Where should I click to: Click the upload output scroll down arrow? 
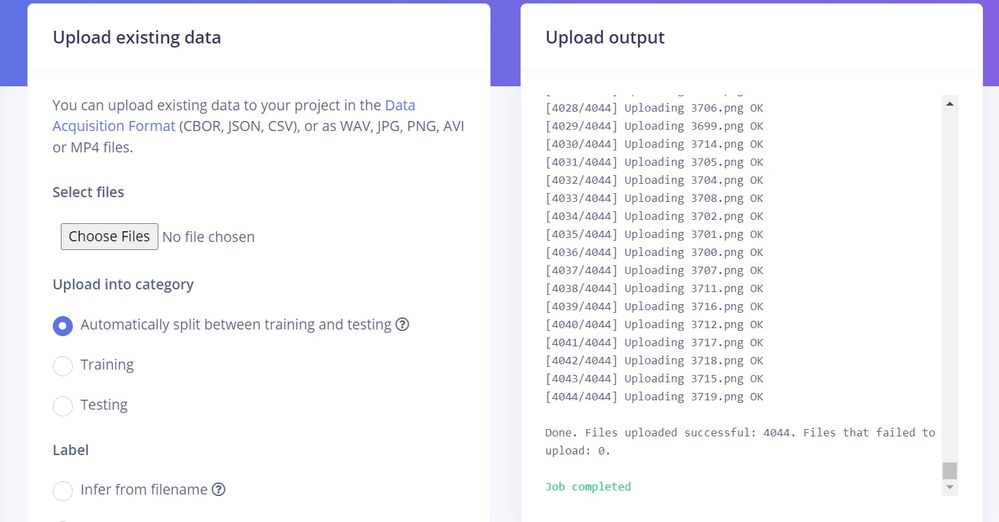[x=950, y=487]
